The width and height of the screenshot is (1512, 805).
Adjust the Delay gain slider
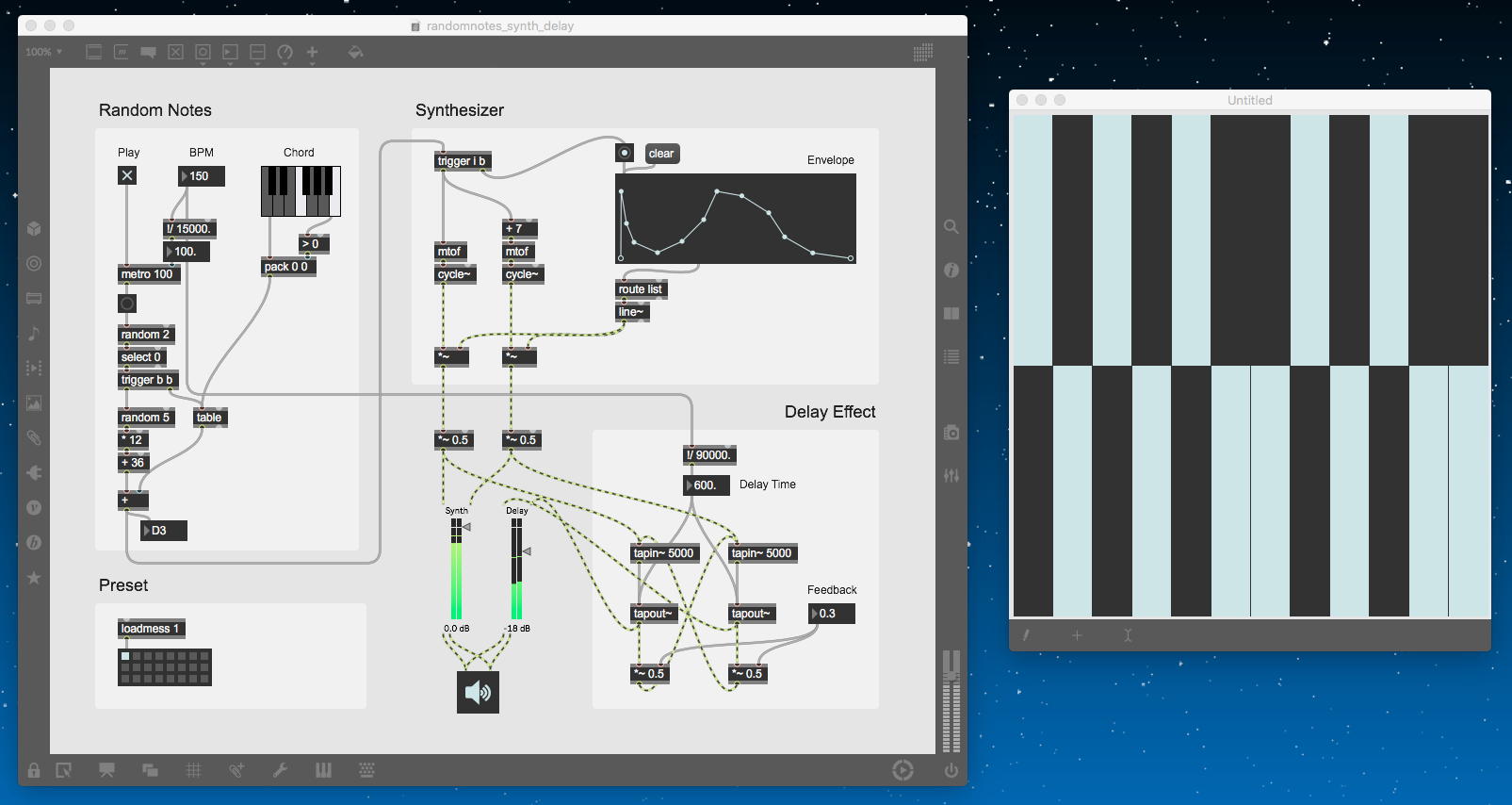point(517,568)
